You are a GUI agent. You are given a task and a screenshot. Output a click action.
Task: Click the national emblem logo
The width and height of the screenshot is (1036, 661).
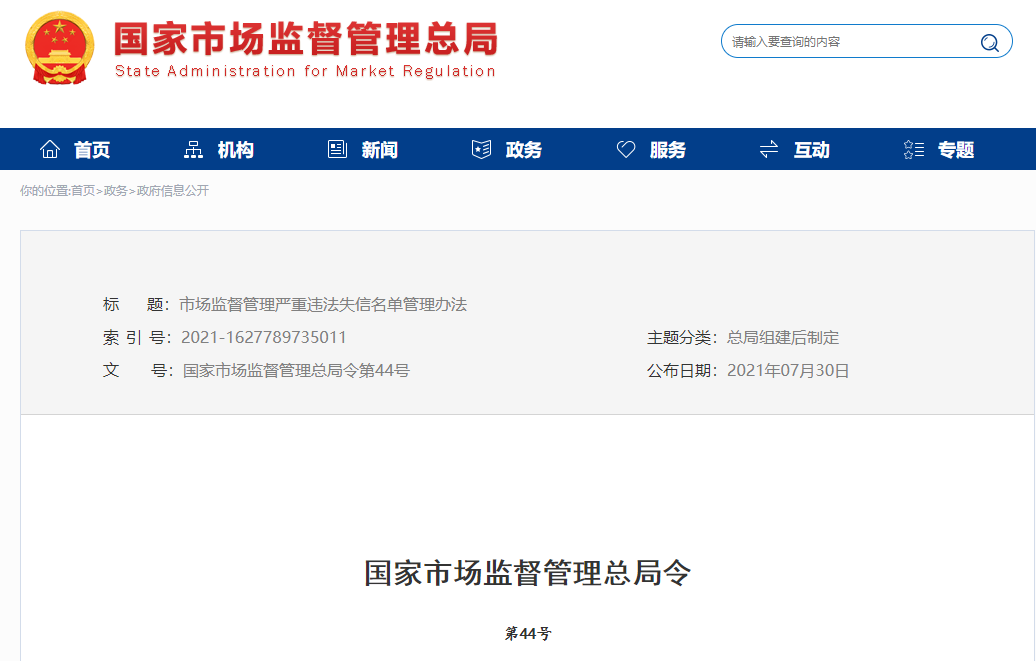pos(60,48)
